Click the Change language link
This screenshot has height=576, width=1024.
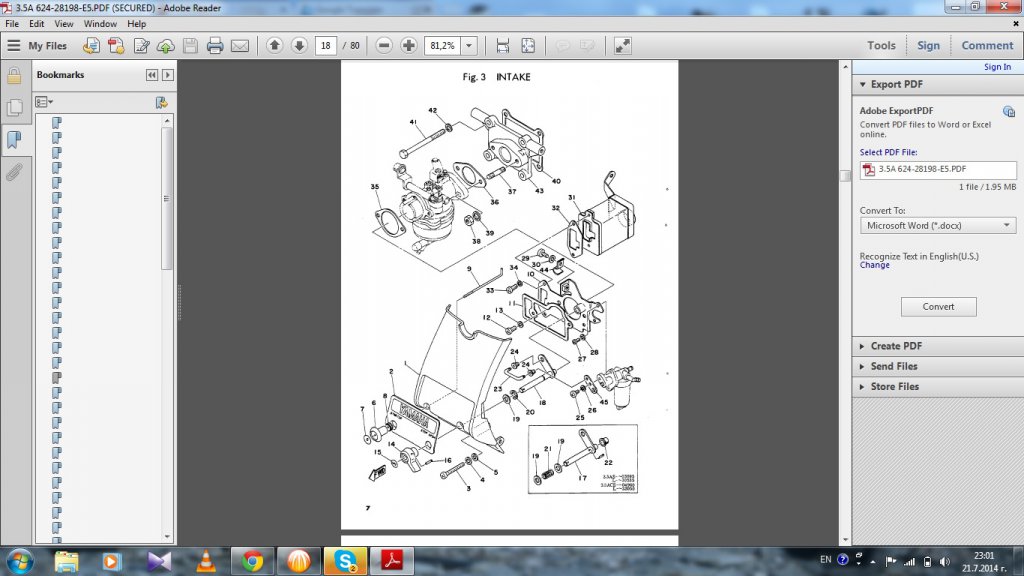(x=874, y=266)
